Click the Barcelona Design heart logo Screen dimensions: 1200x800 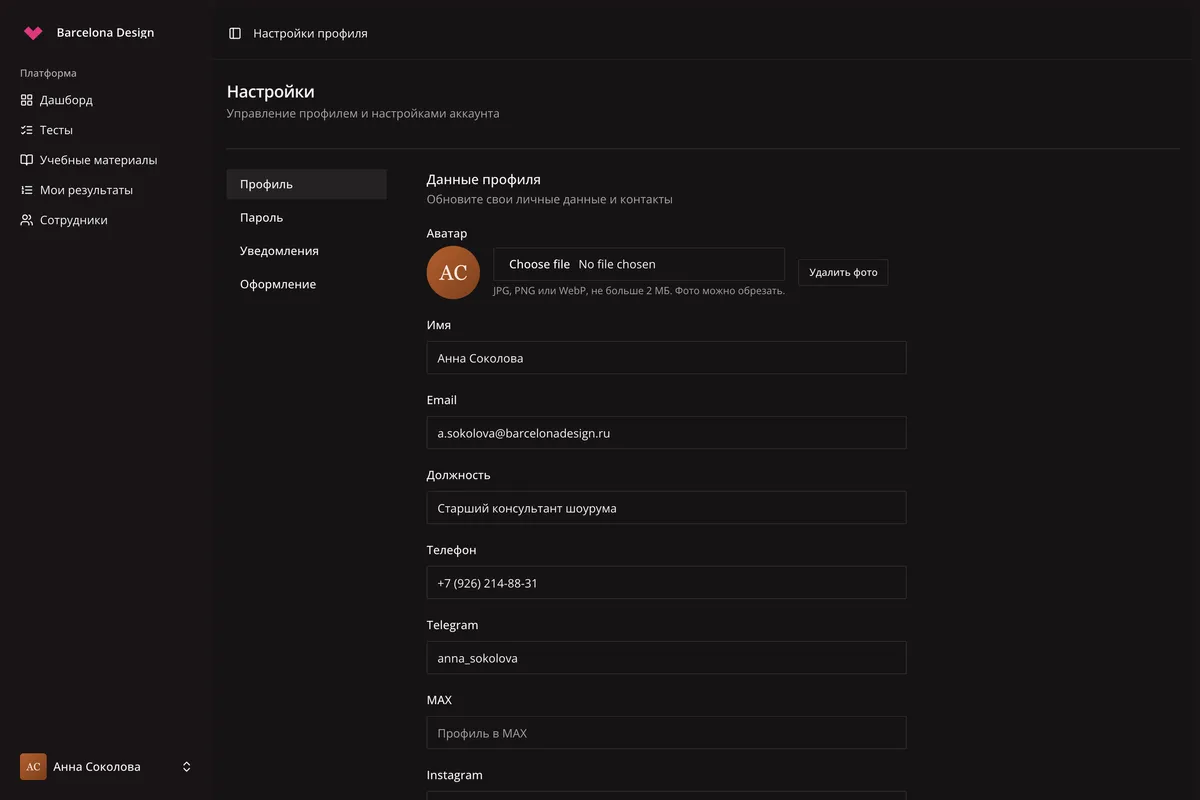33,33
